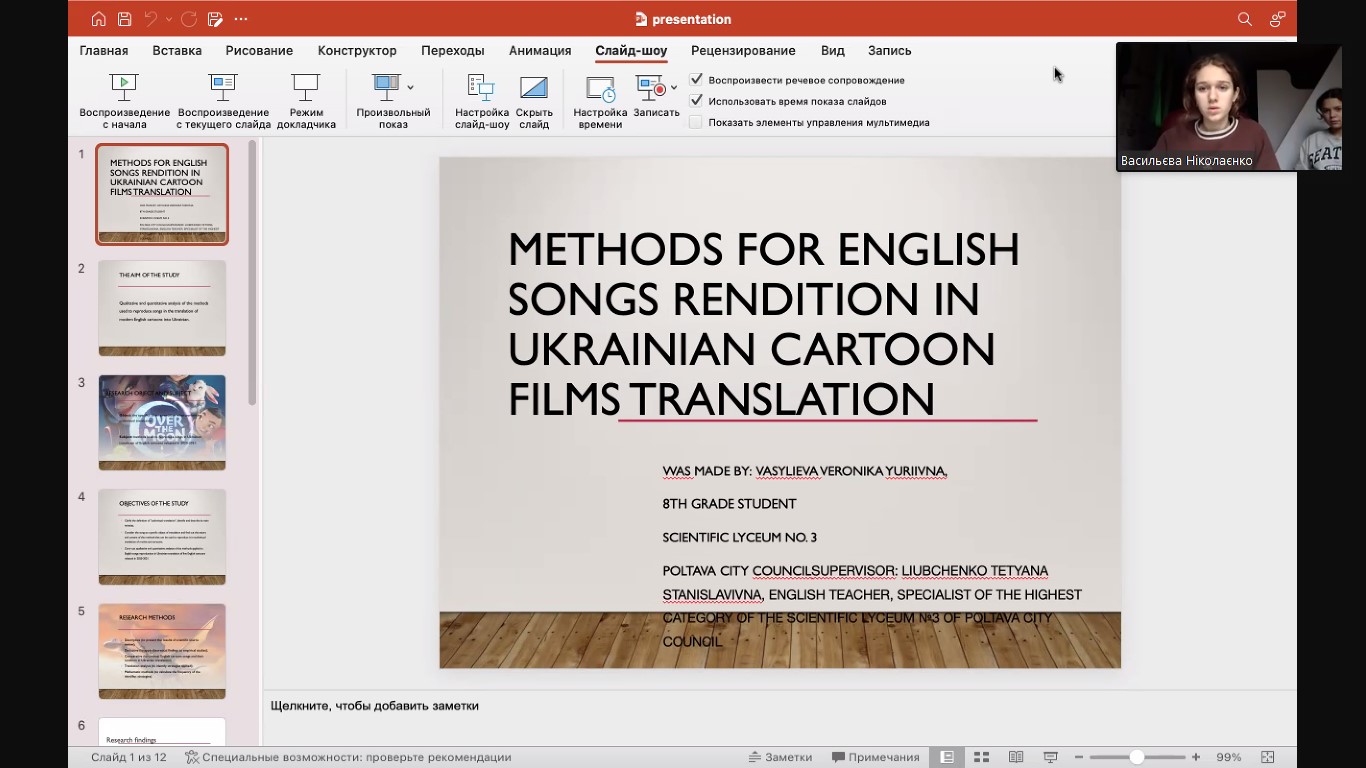This screenshot has height=768, width=1366.
Task: Click the zoom out minus button
Action: (1077, 757)
